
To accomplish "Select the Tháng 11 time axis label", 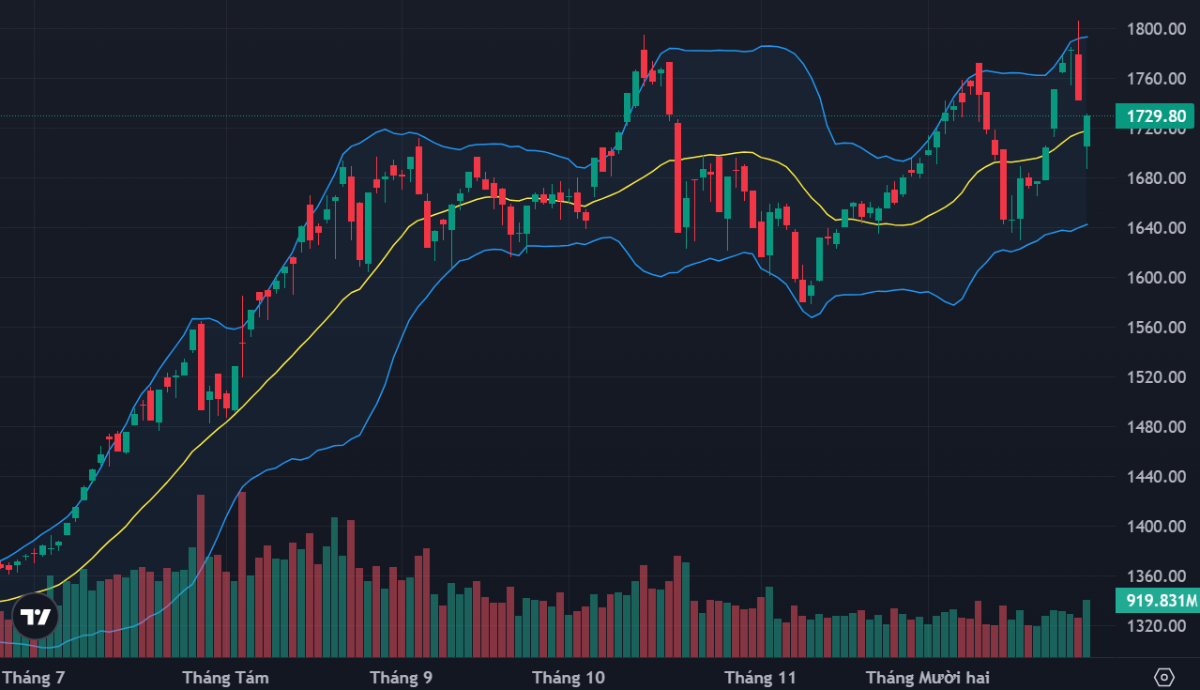I will (x=760, y=677).
